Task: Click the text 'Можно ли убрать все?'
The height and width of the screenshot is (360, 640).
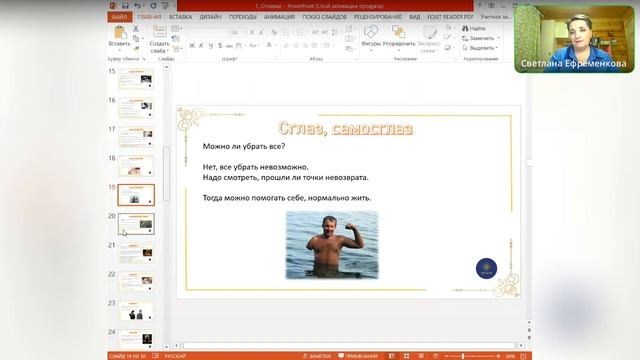Action: pos(244,146)
